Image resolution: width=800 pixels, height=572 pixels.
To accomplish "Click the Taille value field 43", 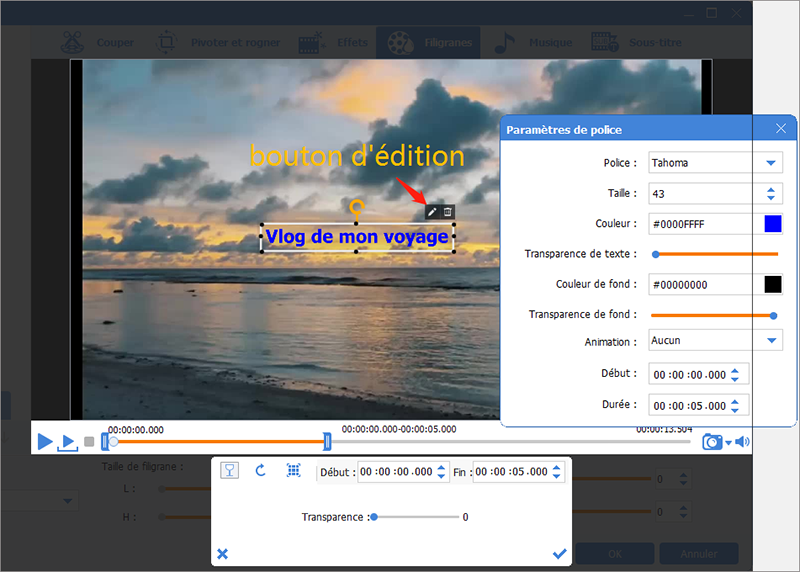I will 706,194.
